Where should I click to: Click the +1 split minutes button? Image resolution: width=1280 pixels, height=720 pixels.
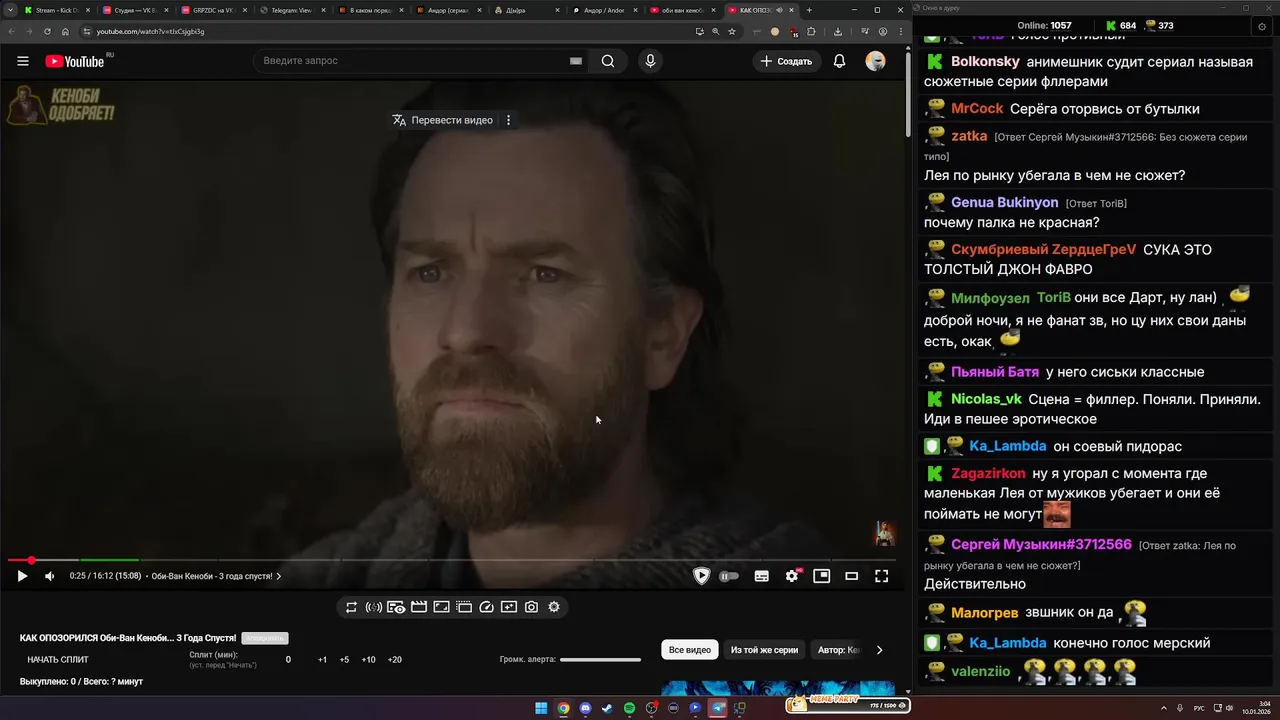pos(322,660)
